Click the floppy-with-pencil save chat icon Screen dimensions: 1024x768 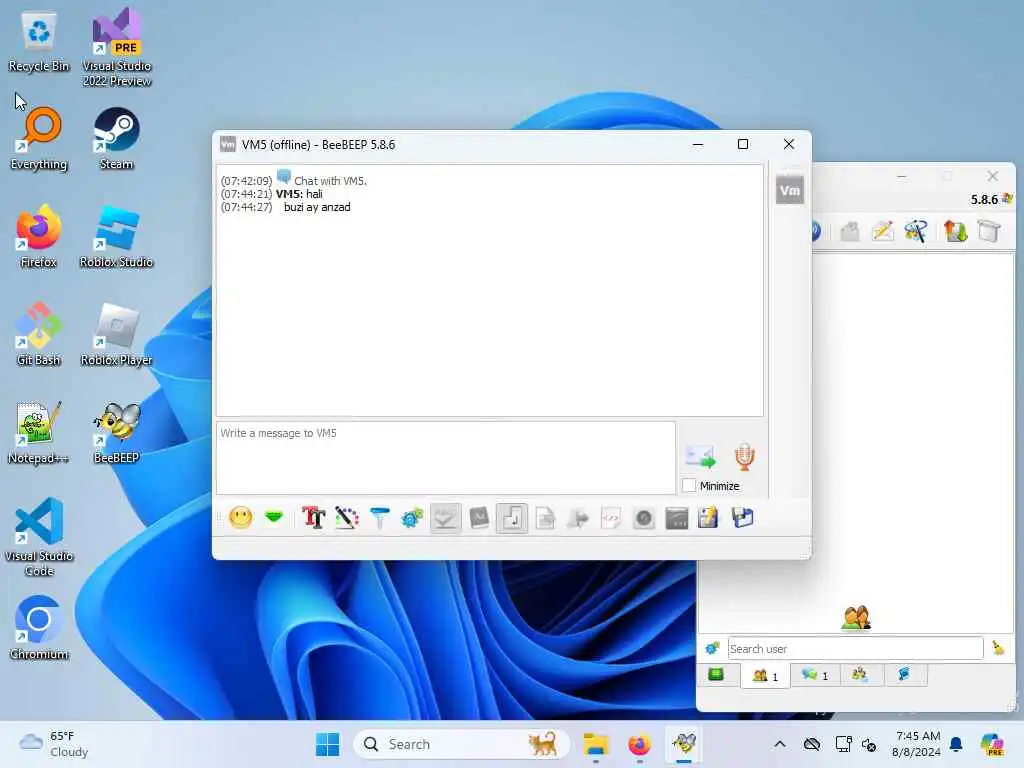[708, 518]
